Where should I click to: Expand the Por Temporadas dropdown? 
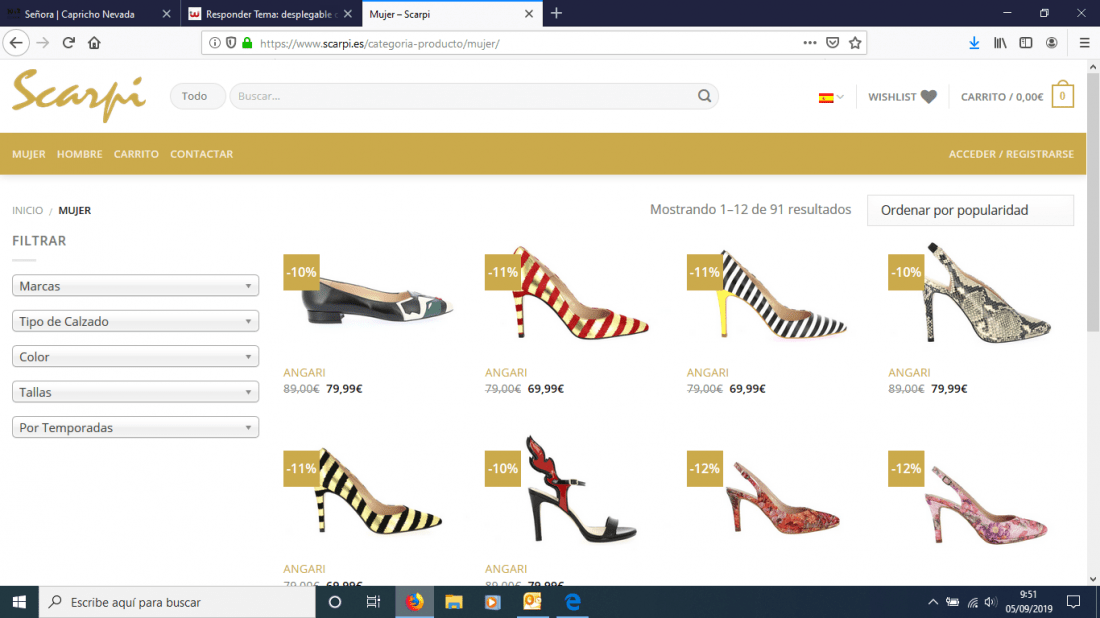click(x=135, y=427)
